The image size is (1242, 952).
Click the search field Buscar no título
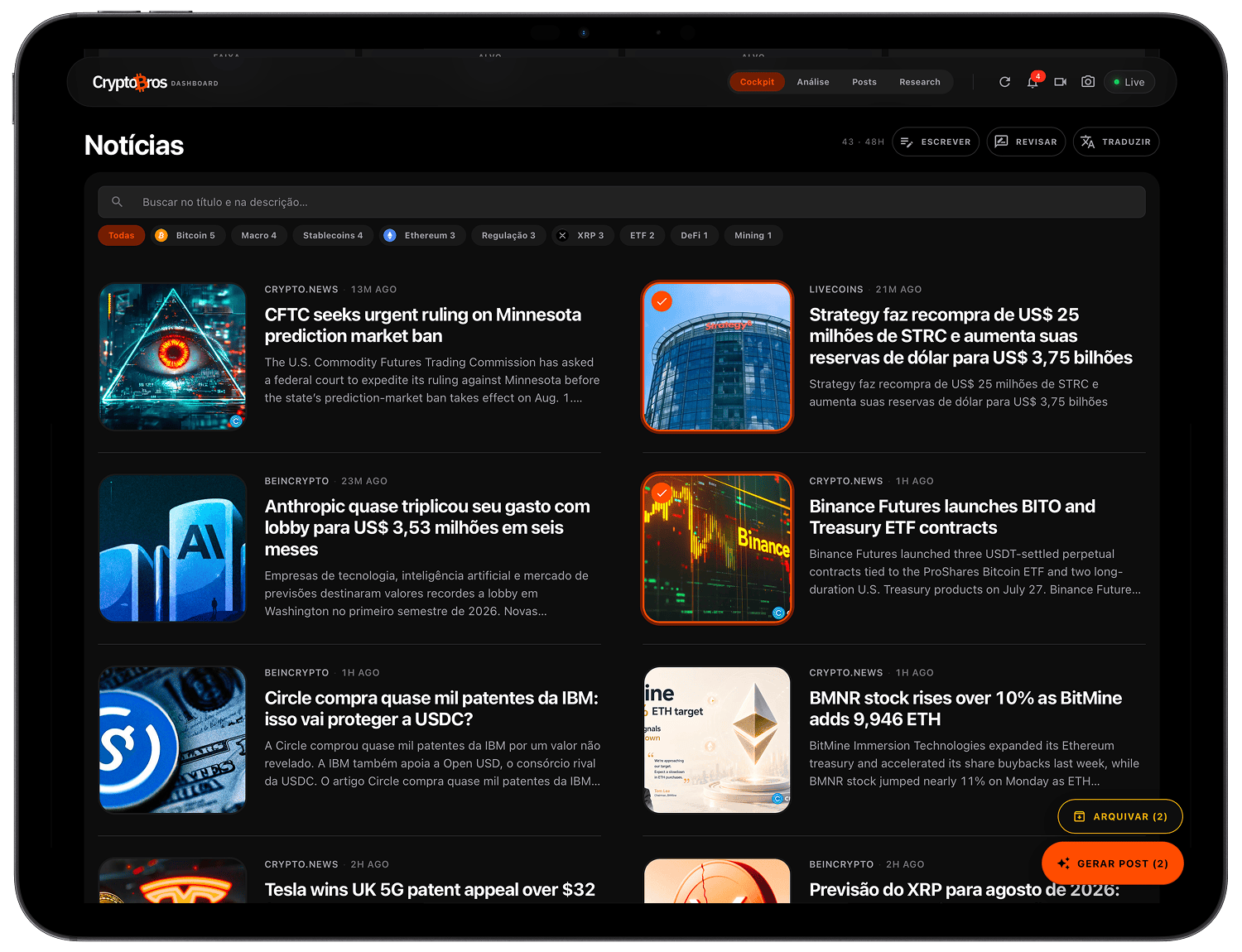pyautogui.click(x=622, y=202)
